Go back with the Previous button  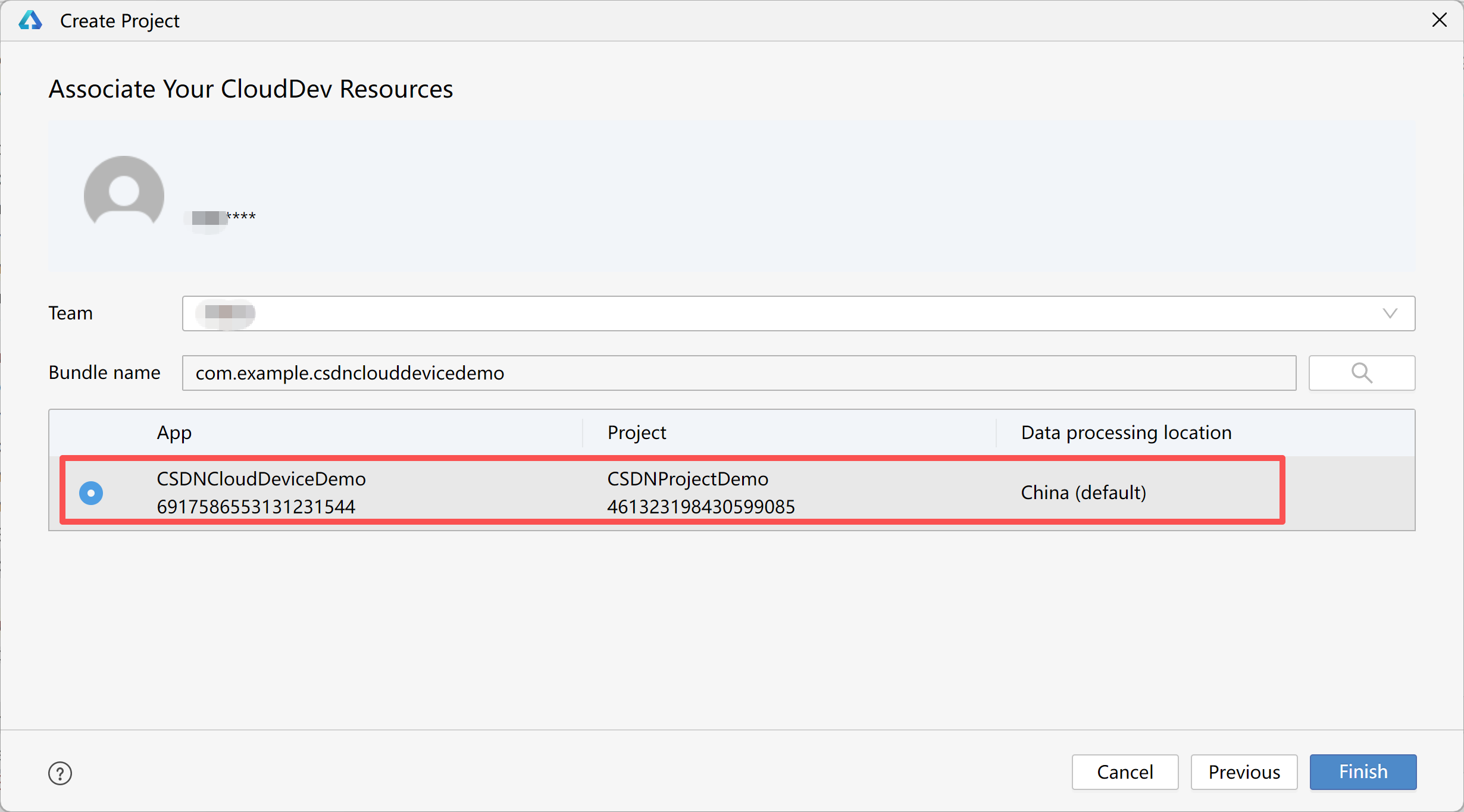pos(1244,772)
